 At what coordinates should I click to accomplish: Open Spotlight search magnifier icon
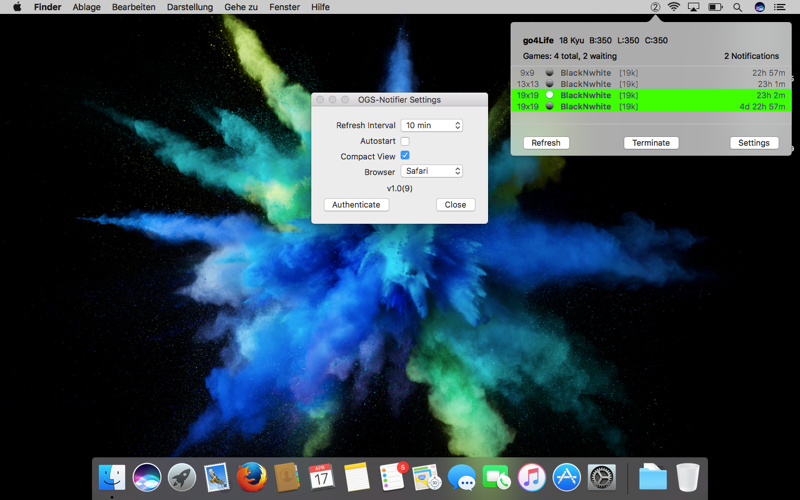737,7
